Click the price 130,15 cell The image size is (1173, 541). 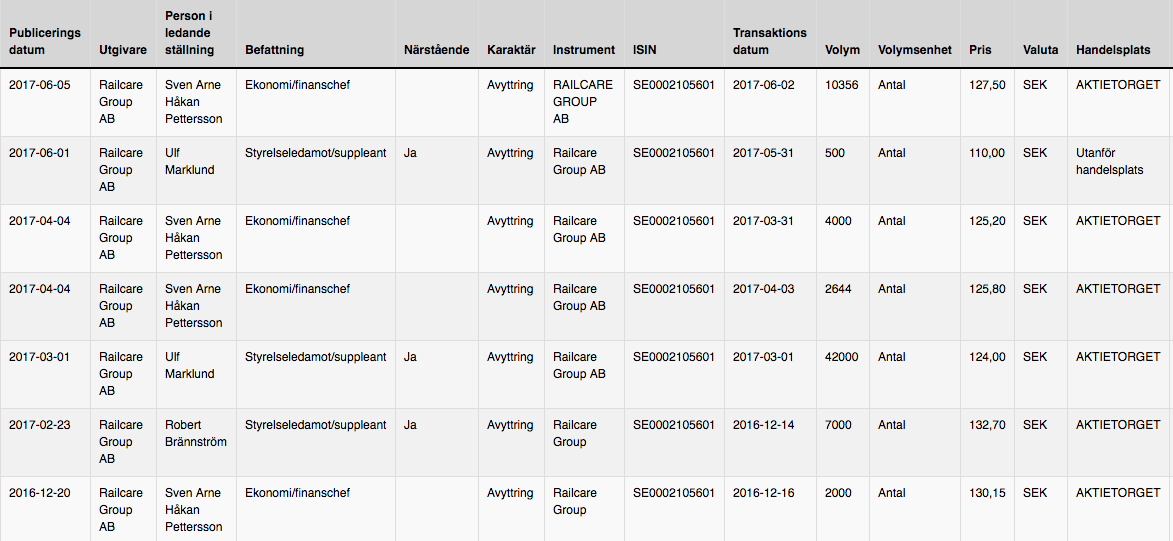(x=987, y=509)
